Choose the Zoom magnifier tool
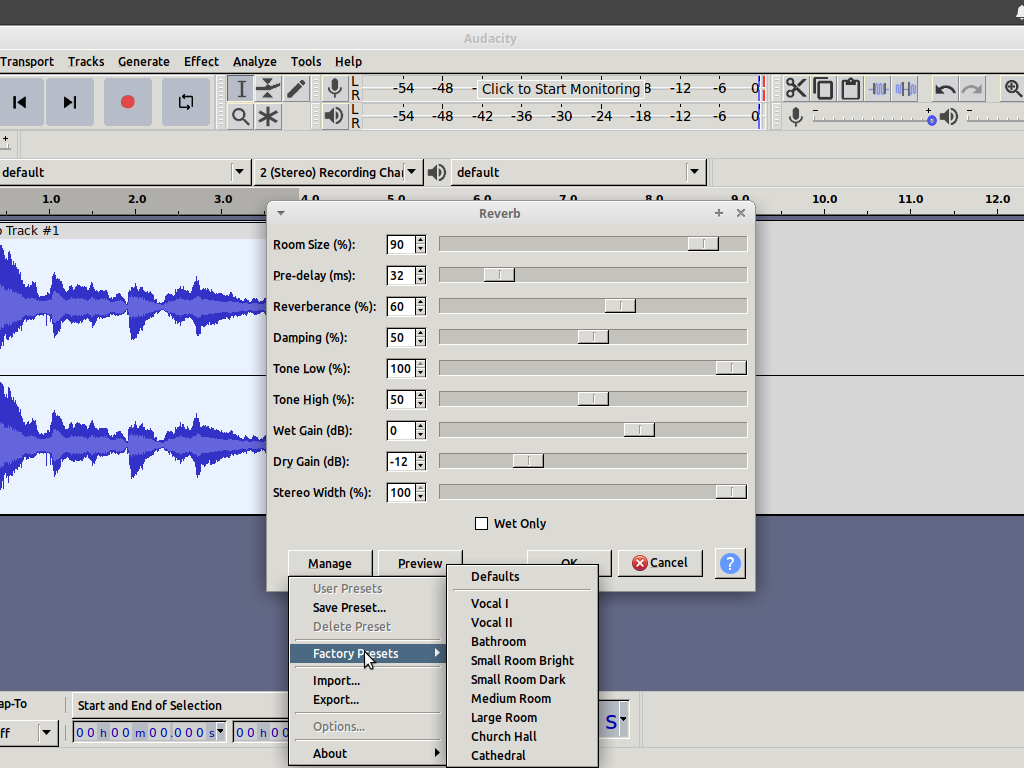Screen dimensions: 1024x768 pyautogui.click(x=240, y=117)
